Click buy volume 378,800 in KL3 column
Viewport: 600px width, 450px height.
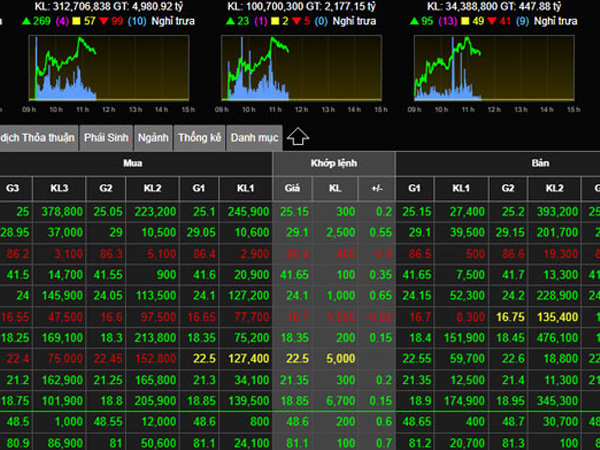[x=62, y=212]
